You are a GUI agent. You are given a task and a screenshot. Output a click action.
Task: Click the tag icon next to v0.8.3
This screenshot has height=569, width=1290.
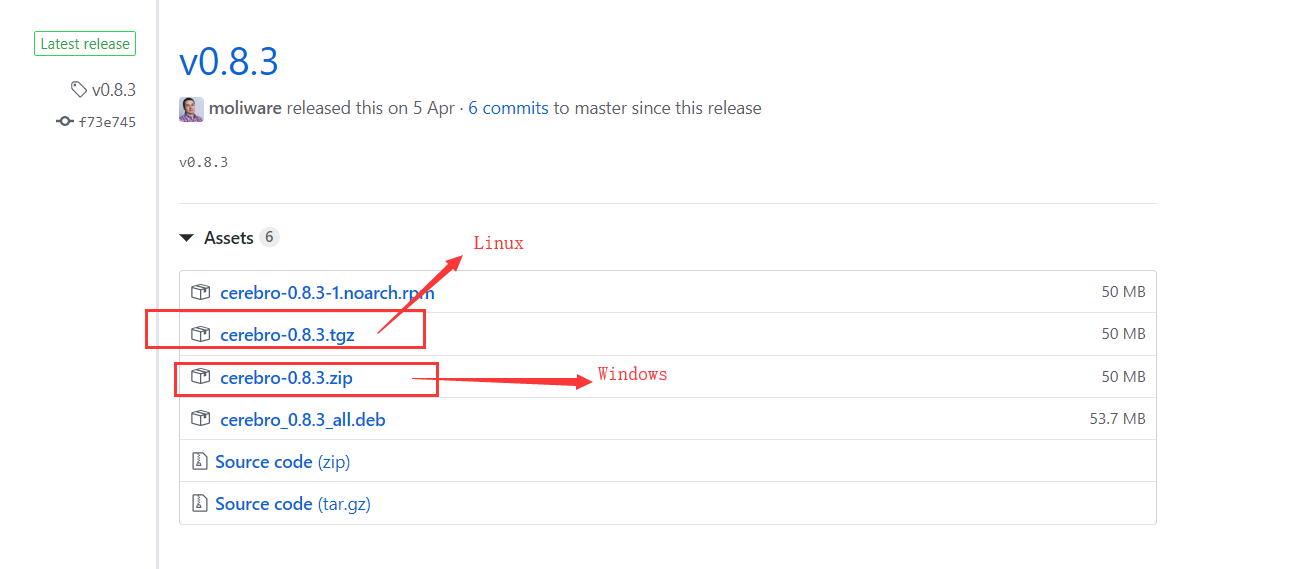[78, 90]
